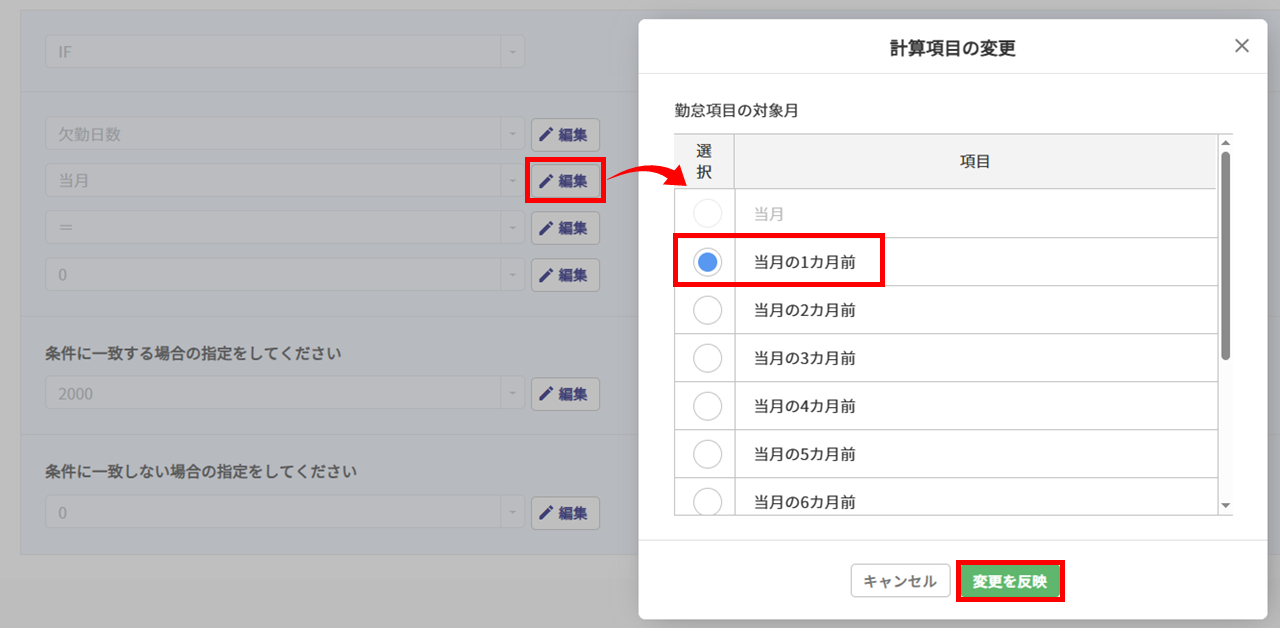Click the pencil 編集 button beside 当月

565,181
